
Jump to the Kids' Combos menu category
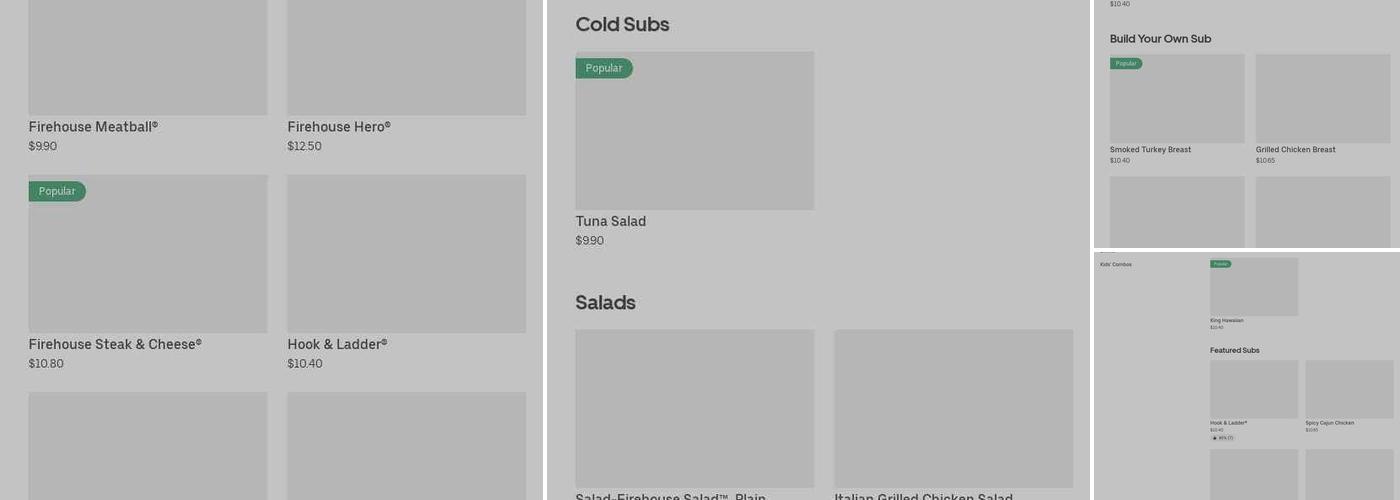coord(1116,264)
